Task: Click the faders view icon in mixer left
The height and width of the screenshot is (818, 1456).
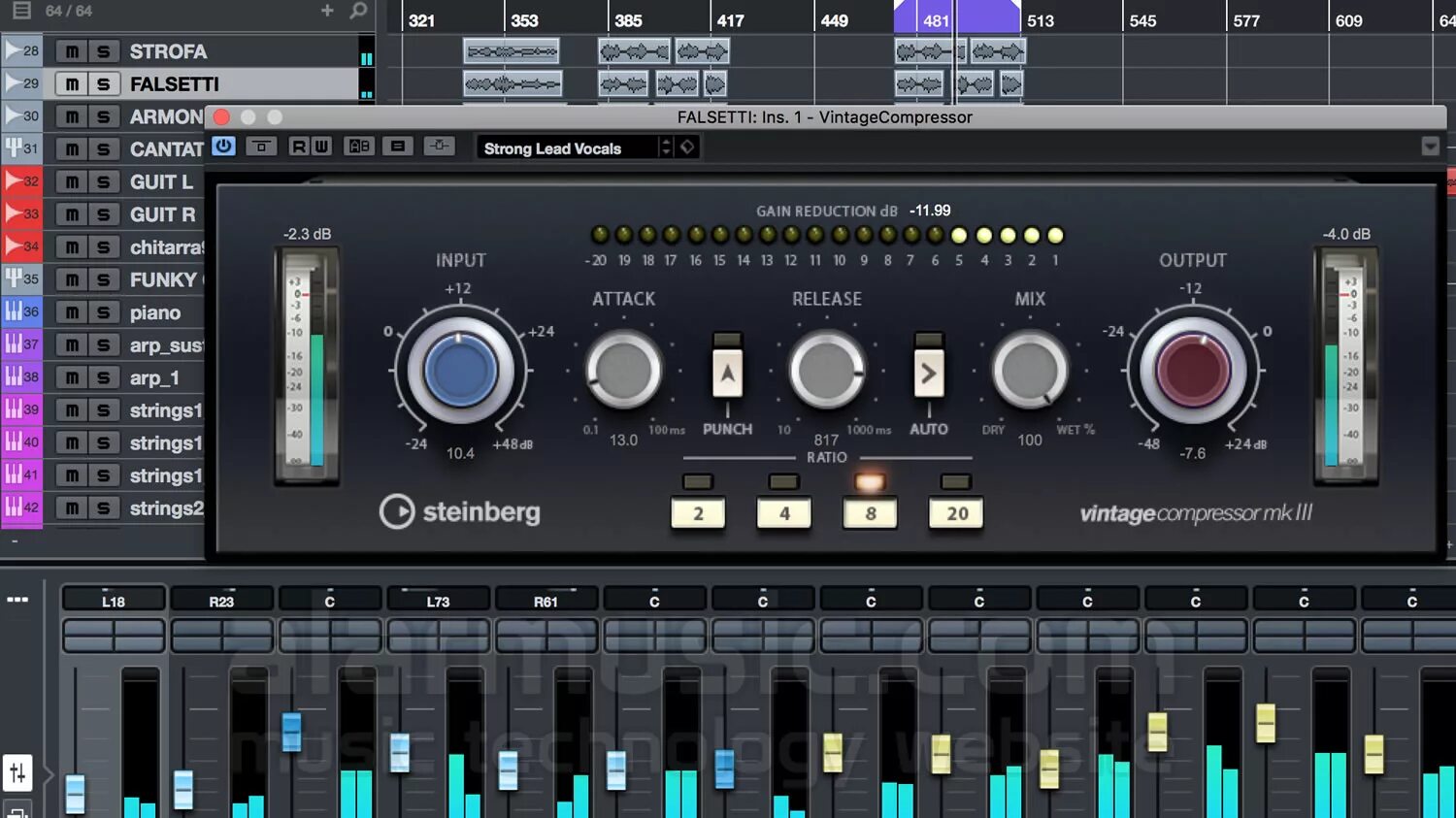Action: point(17,773)
